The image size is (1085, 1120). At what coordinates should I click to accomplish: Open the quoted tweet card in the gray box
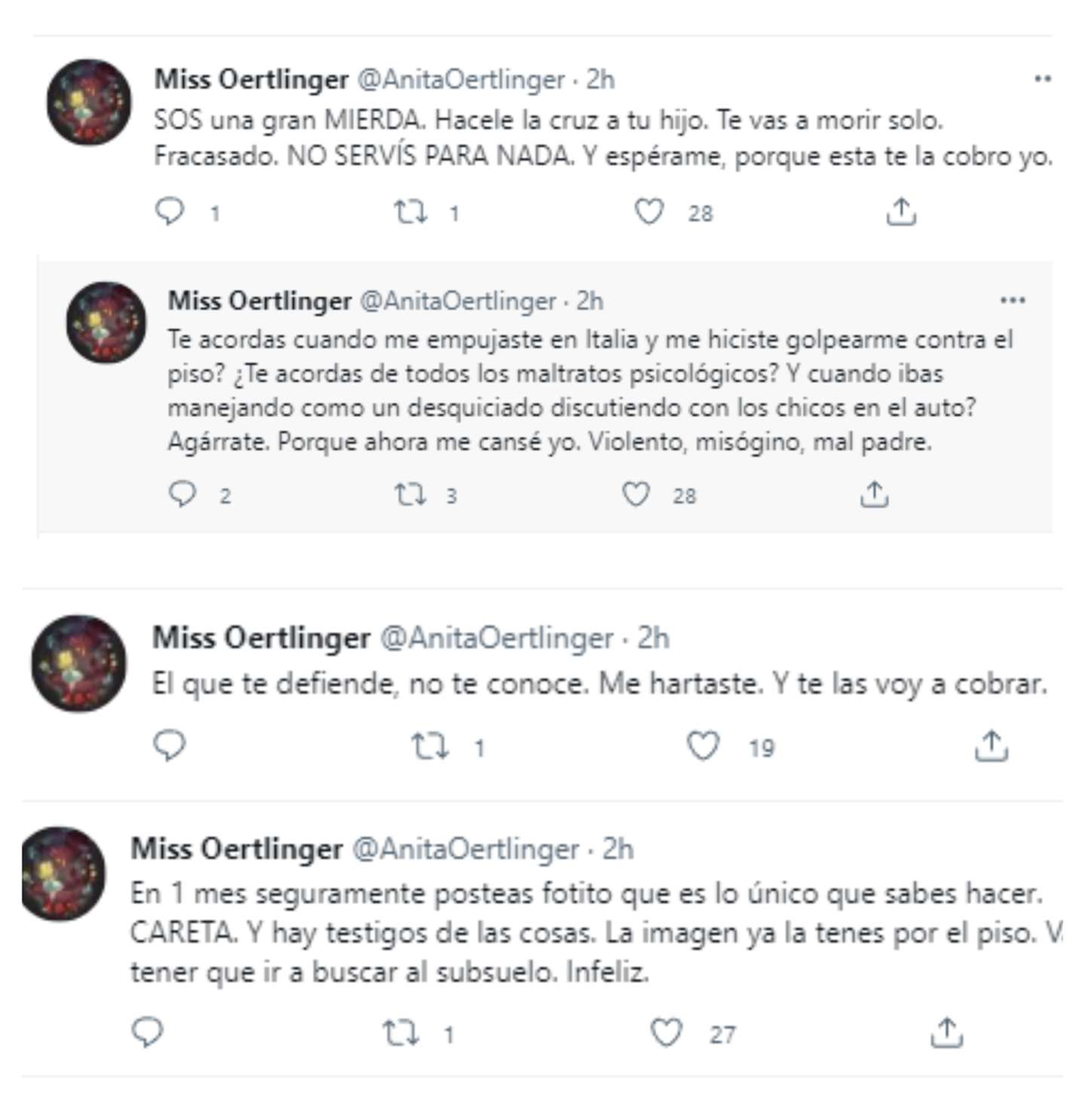coord(542,398)
